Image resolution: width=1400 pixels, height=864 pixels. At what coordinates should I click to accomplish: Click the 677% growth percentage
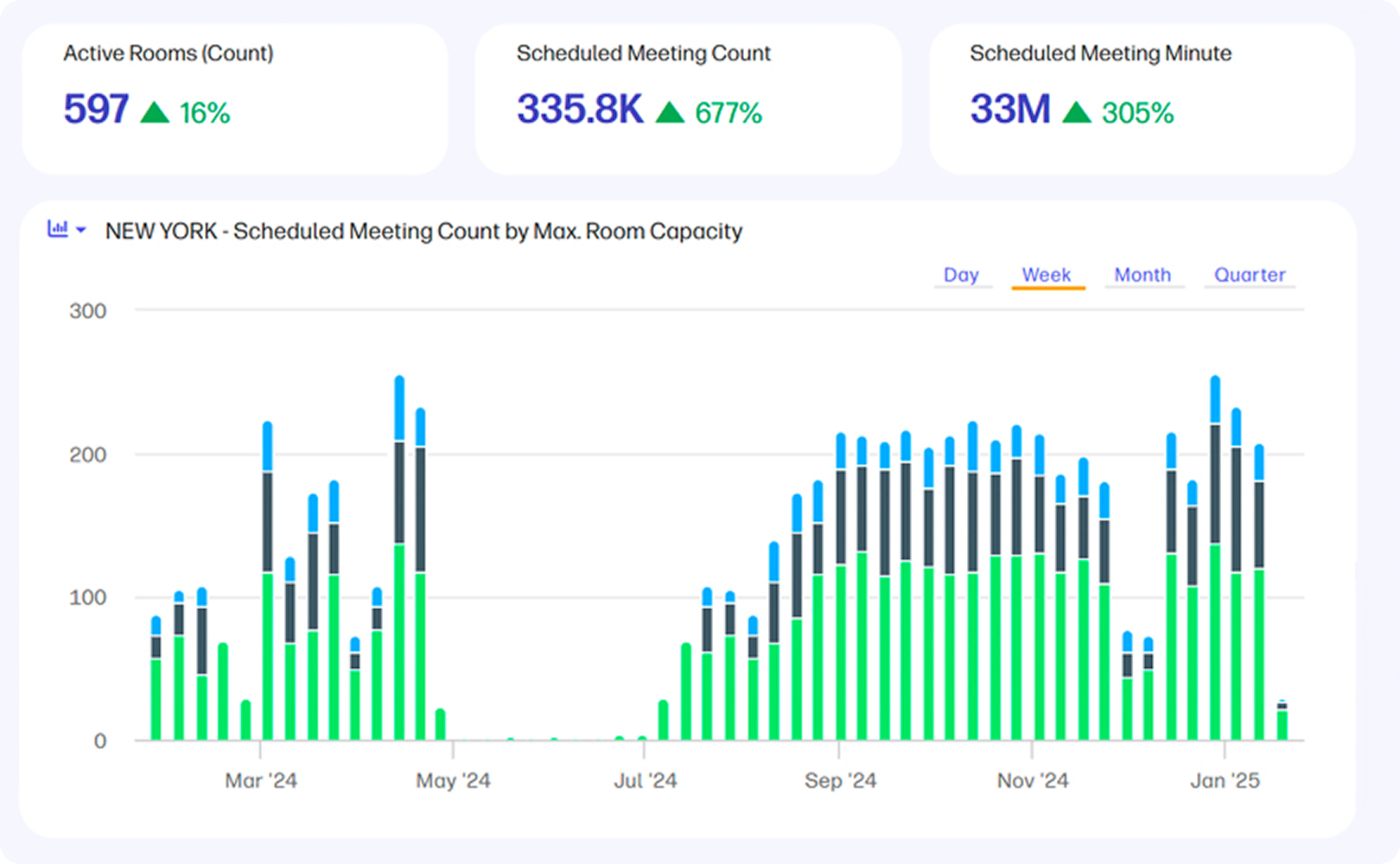[729, 113]
